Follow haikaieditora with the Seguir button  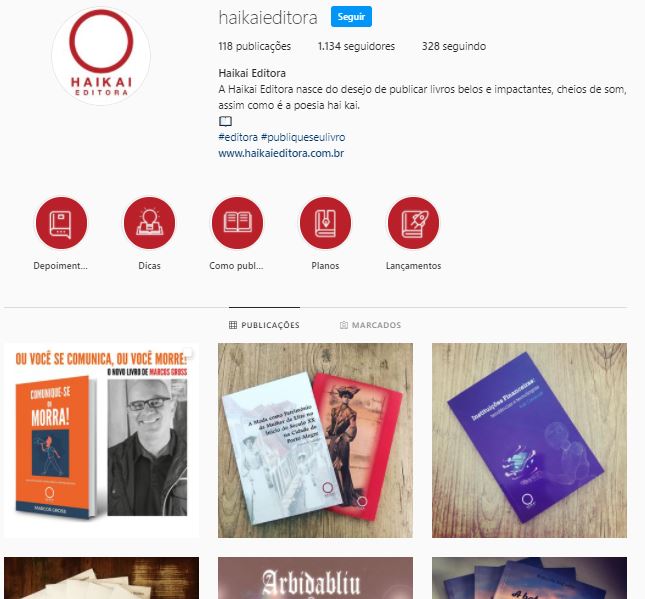[351, 16]
